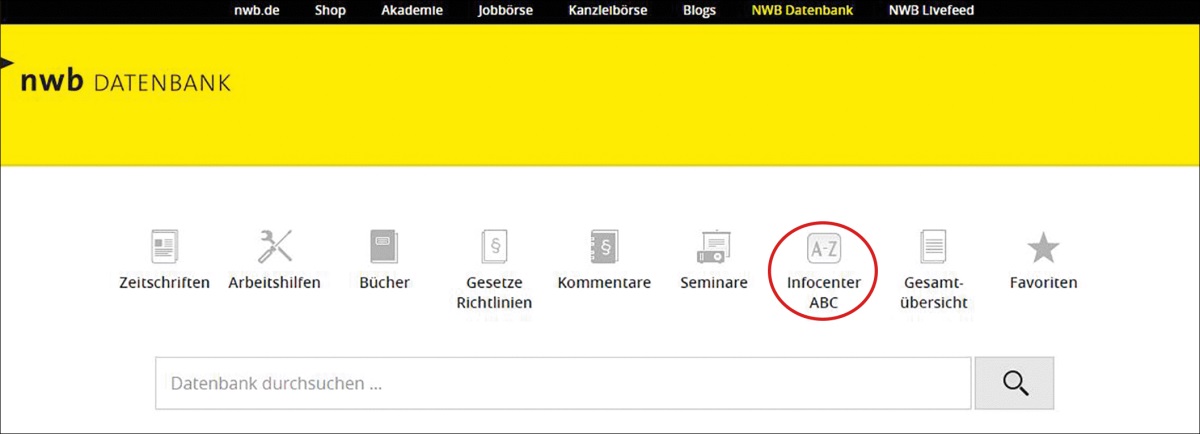Viewport: 1200px width, 434px height.
Task: Select the Infocenter ABC A-Z icon
Action: (x=823, y=246)
